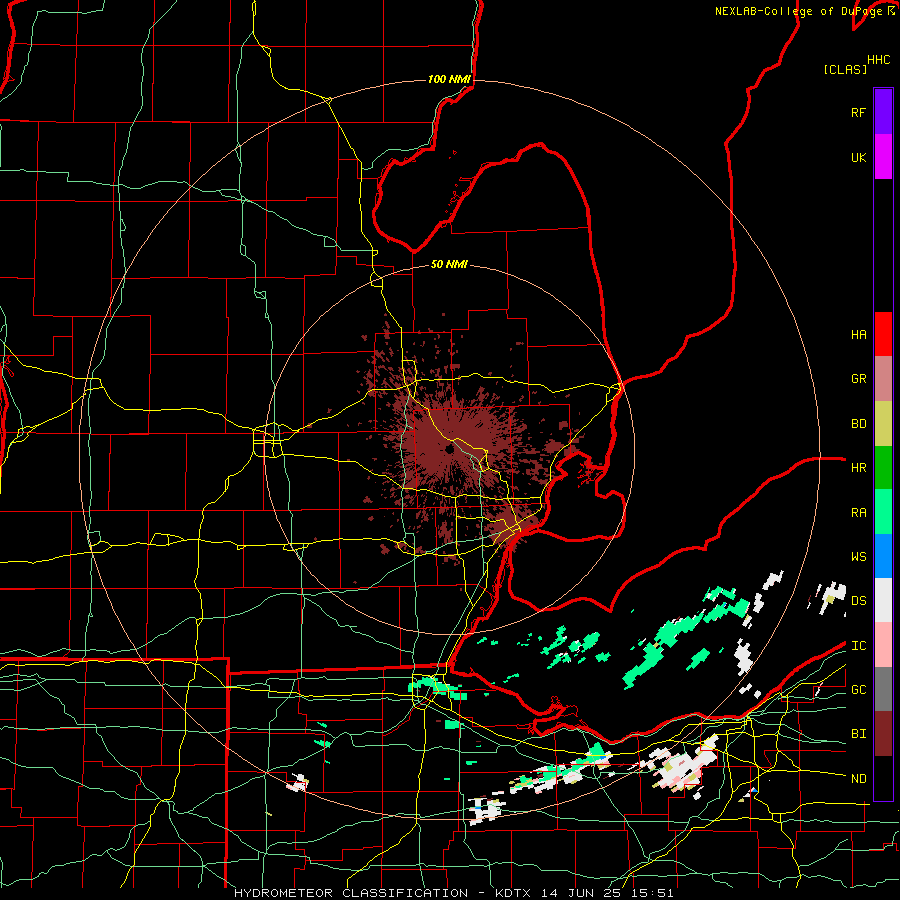
Task: Click the HA red legend swatch
Action: [883, 334]
